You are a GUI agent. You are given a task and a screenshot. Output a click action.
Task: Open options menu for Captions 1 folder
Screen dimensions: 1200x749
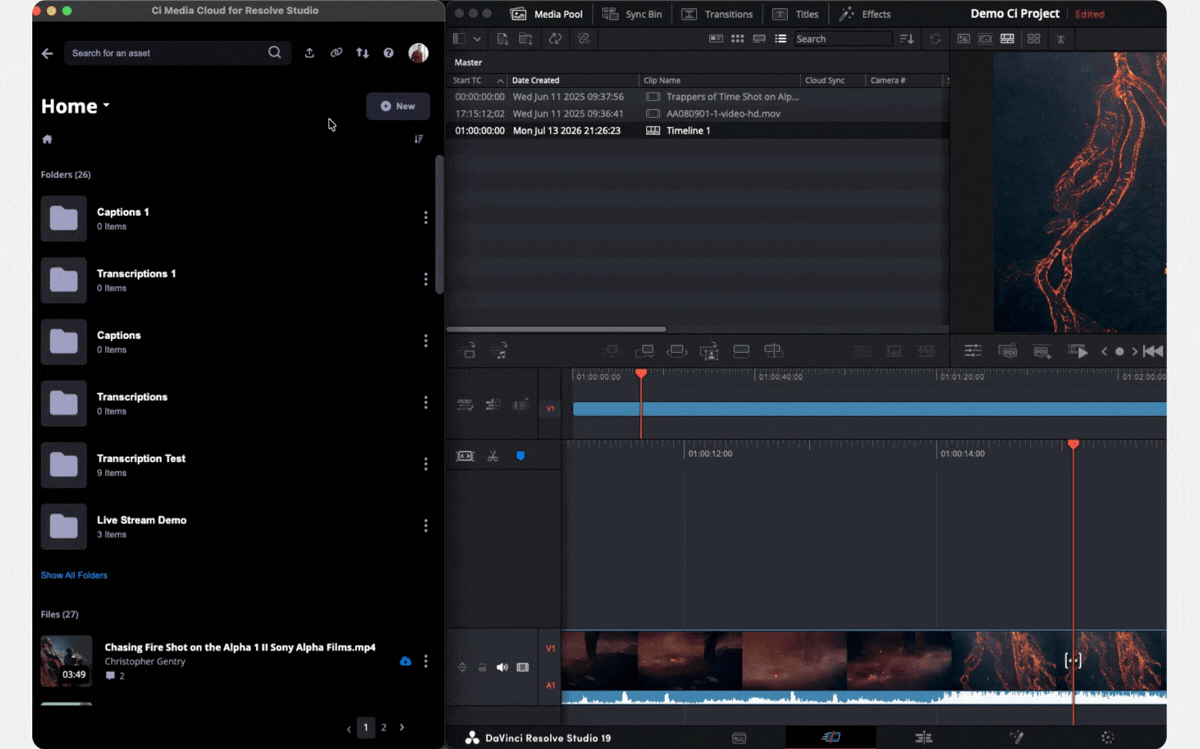pyautogui.click(x=425, y=218)
